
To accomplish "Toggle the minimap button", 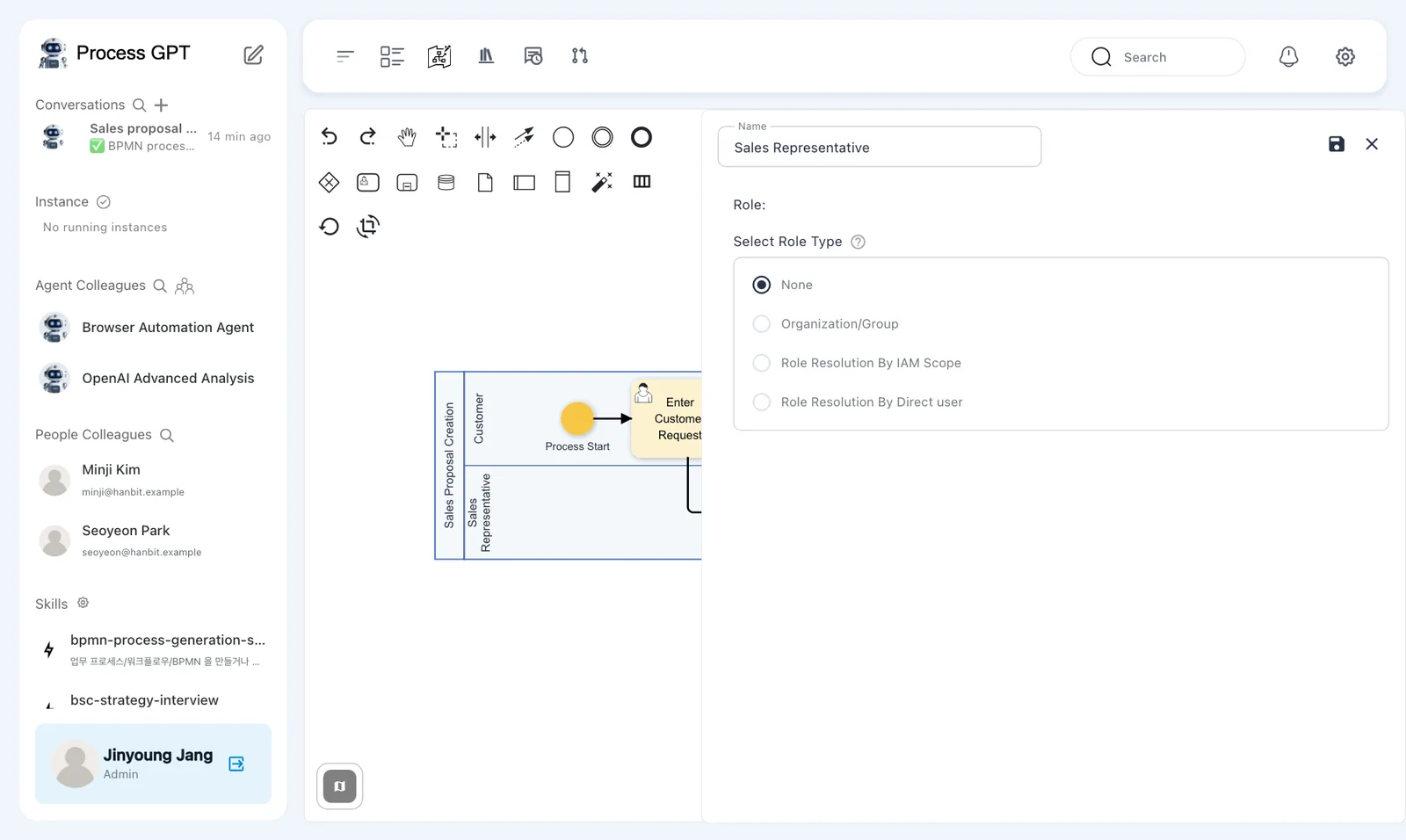I will 340,786.
